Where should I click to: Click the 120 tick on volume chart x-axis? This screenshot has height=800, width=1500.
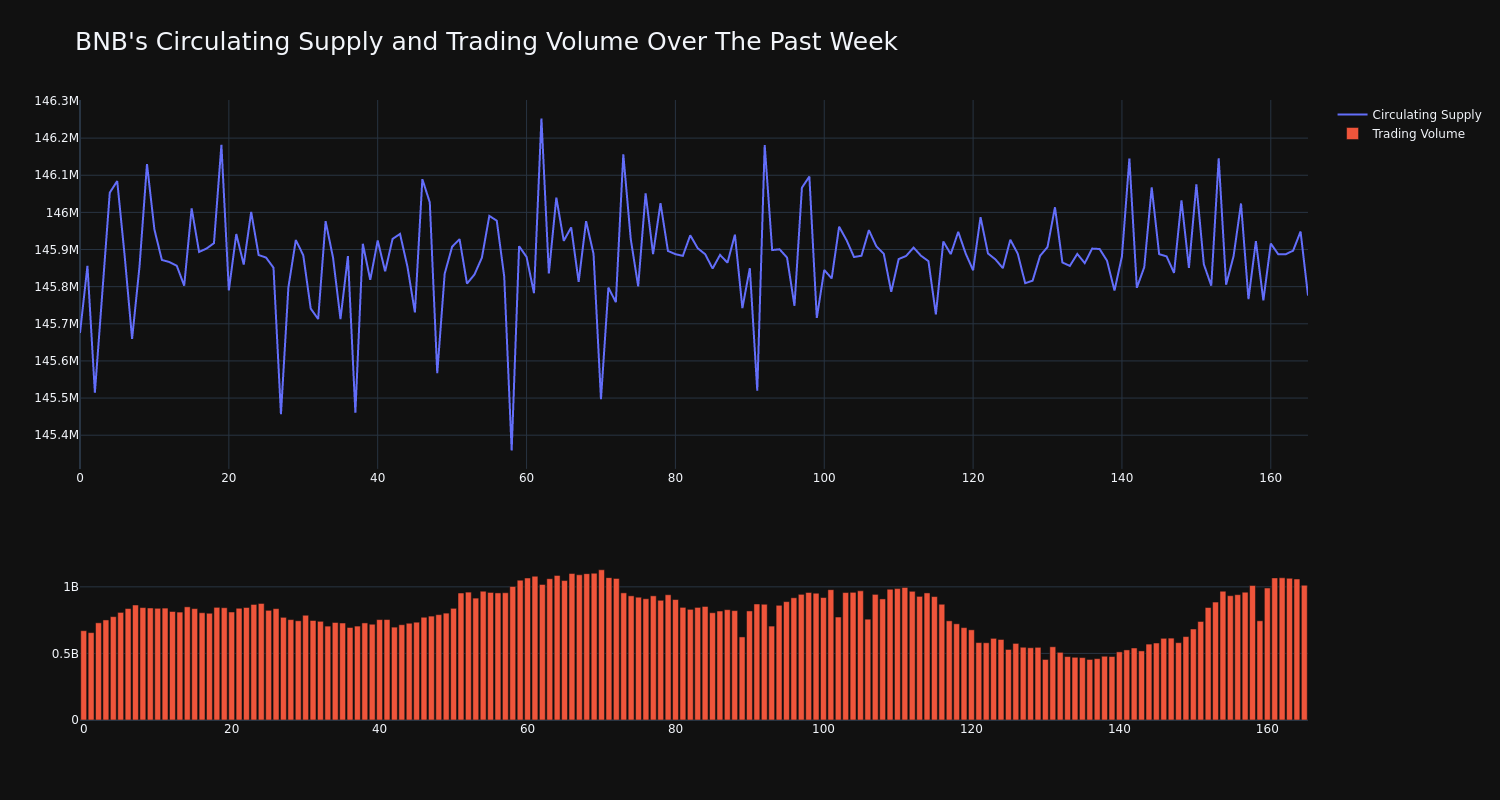(x=971, y=729)
